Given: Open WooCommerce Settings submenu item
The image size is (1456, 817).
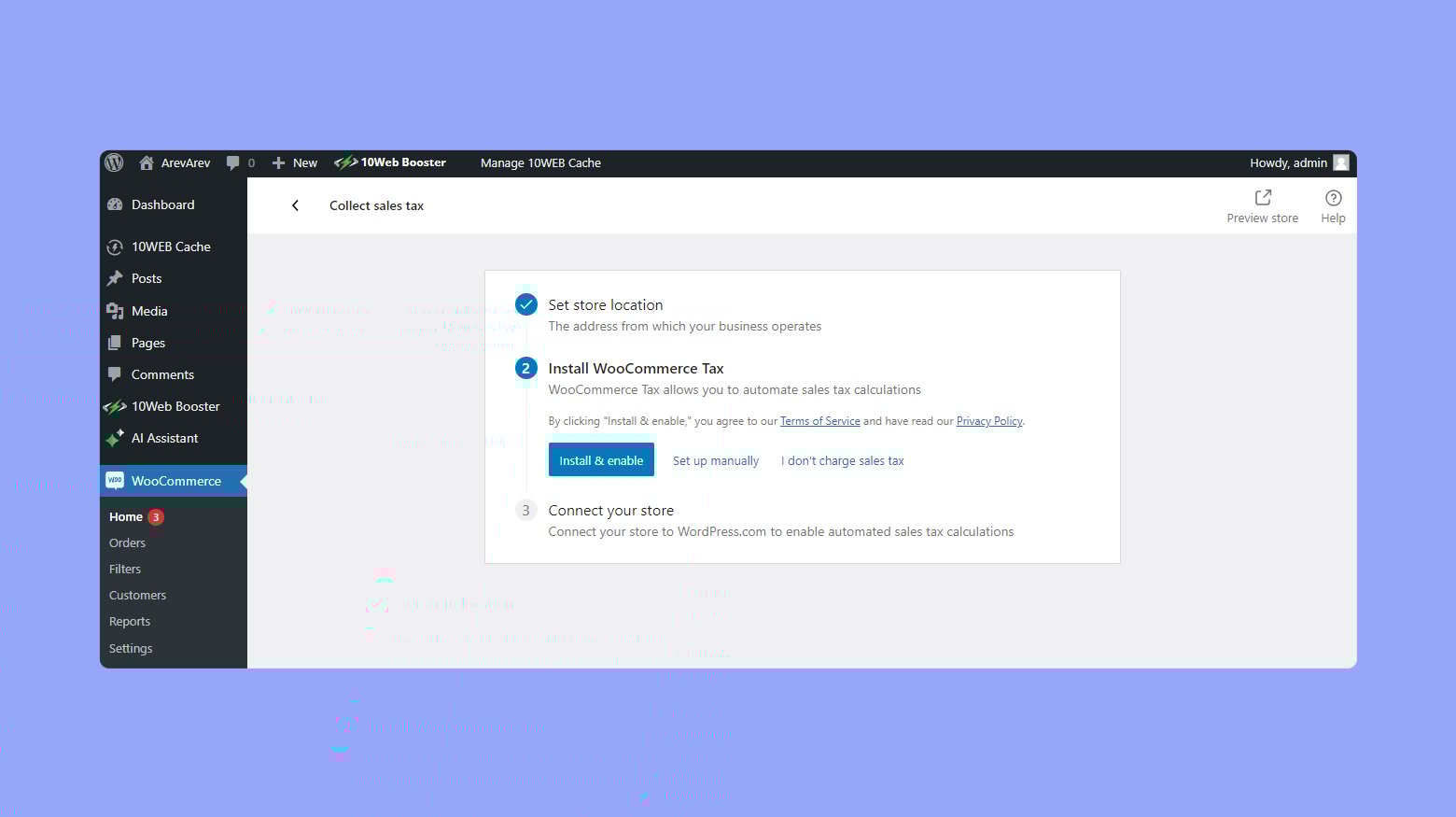Looking at the screenshot, I should click(131, 648).
